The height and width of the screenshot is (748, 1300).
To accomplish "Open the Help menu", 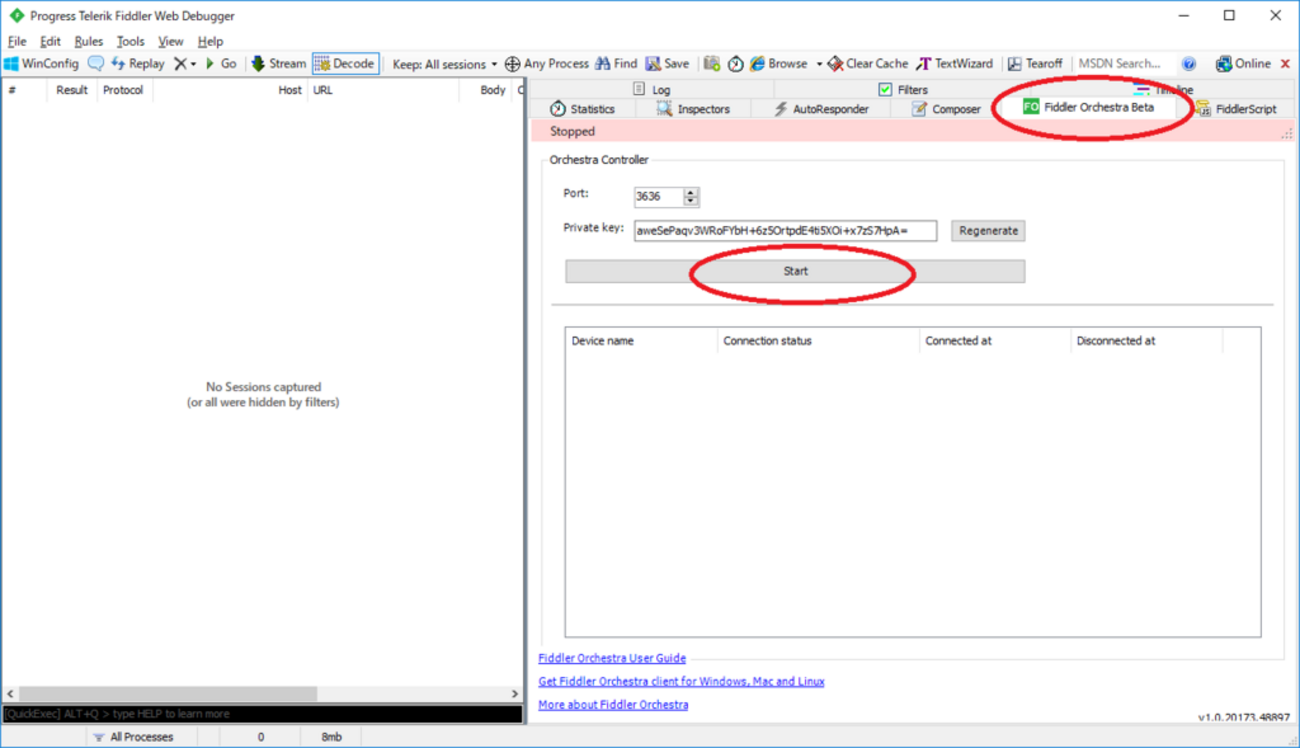I will [210, 41].
